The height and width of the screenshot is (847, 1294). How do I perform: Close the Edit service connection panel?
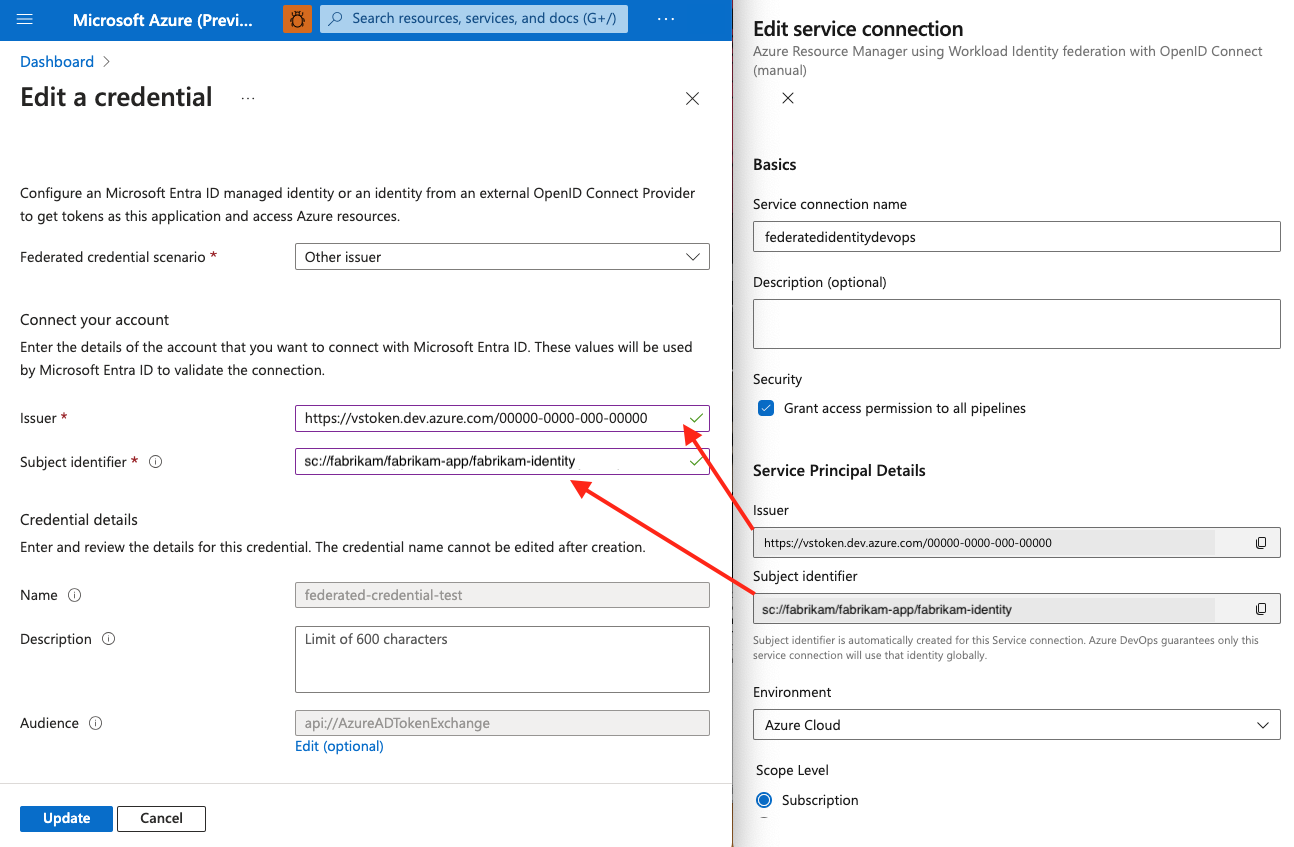(x=788, y=98)
